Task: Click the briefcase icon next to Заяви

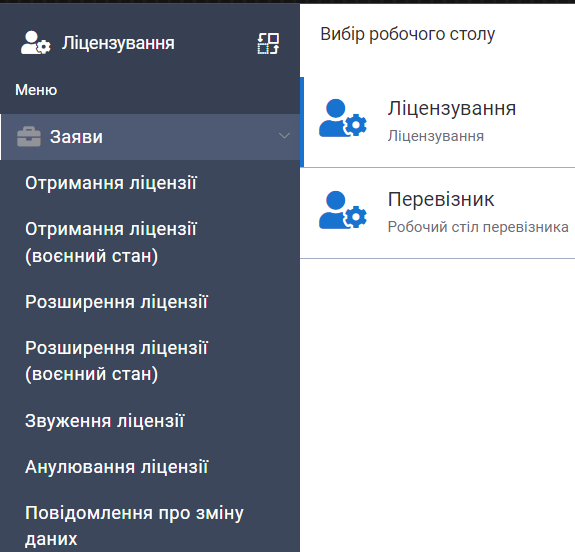Action: point(29,137)
